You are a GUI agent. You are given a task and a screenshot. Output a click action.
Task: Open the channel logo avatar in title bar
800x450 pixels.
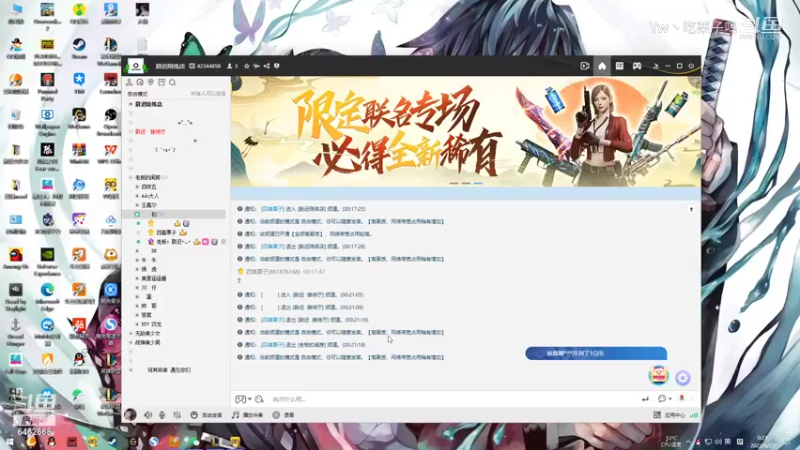(136, 66)
